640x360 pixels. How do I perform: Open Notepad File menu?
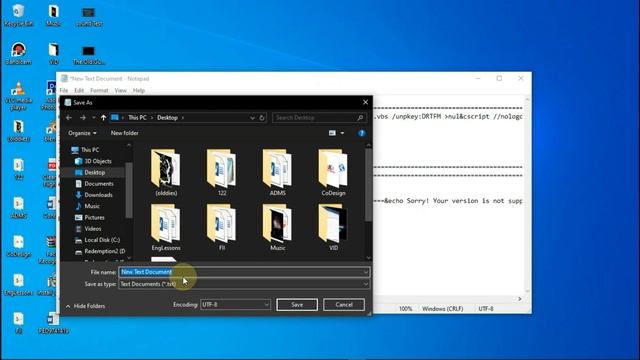[x=64, y=90]
